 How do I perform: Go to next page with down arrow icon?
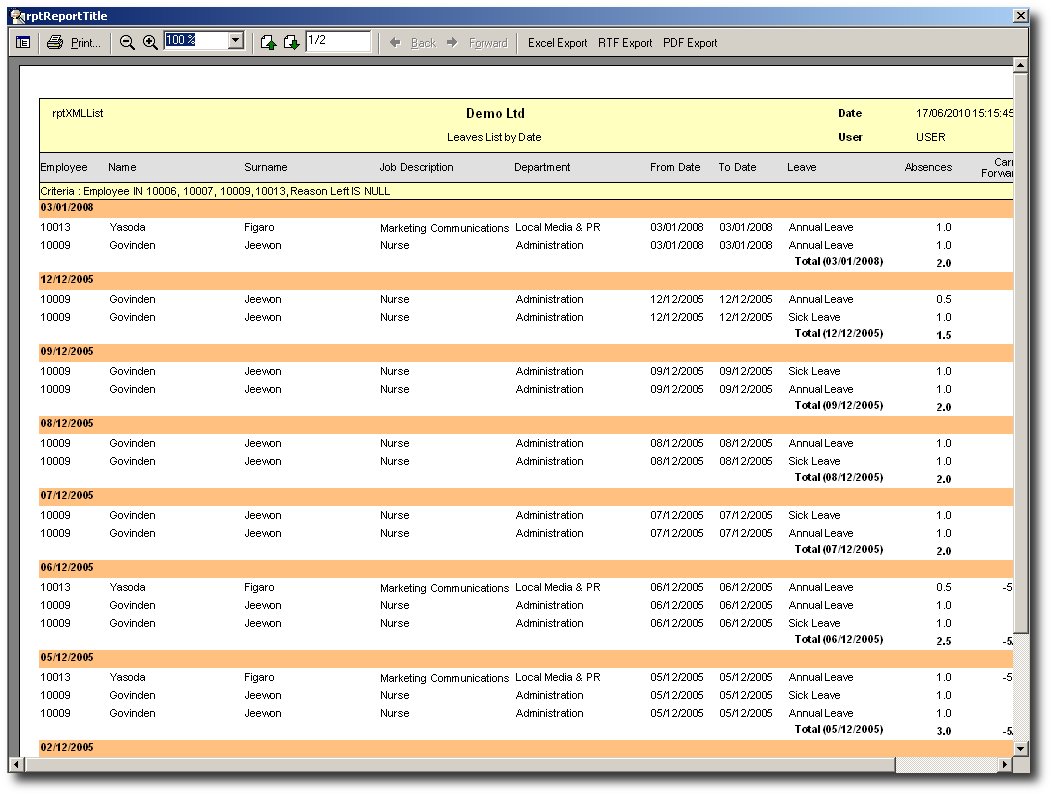(291, 42)
